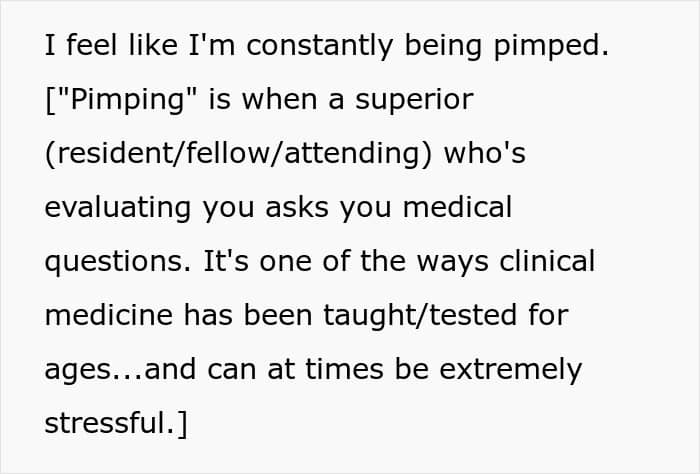This screenshot has width=700, height=474.
Task: Click the text "resident/fellow/attending"
Action: 238,153
